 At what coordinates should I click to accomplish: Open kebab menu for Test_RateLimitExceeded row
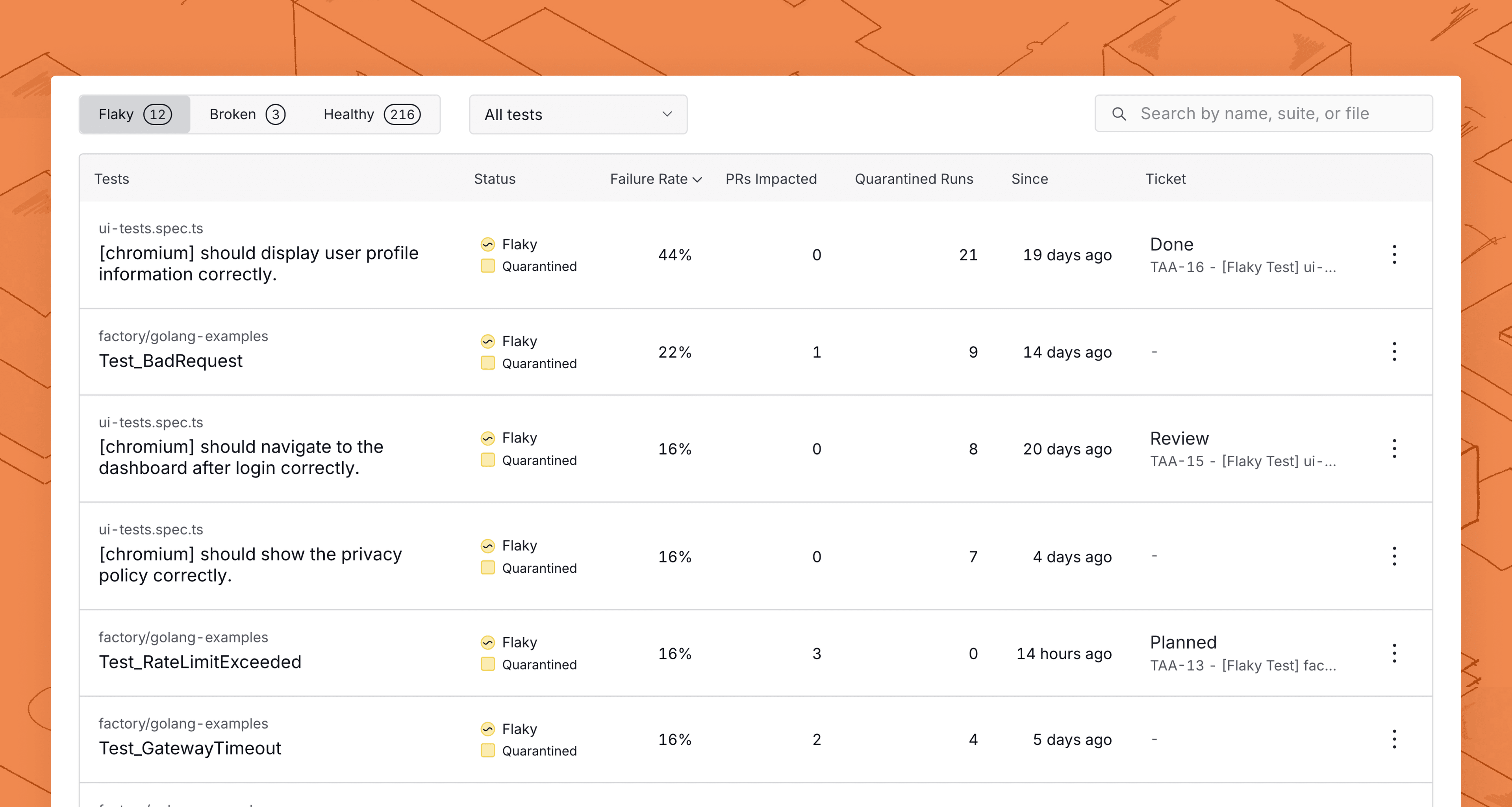point(1394,653)
